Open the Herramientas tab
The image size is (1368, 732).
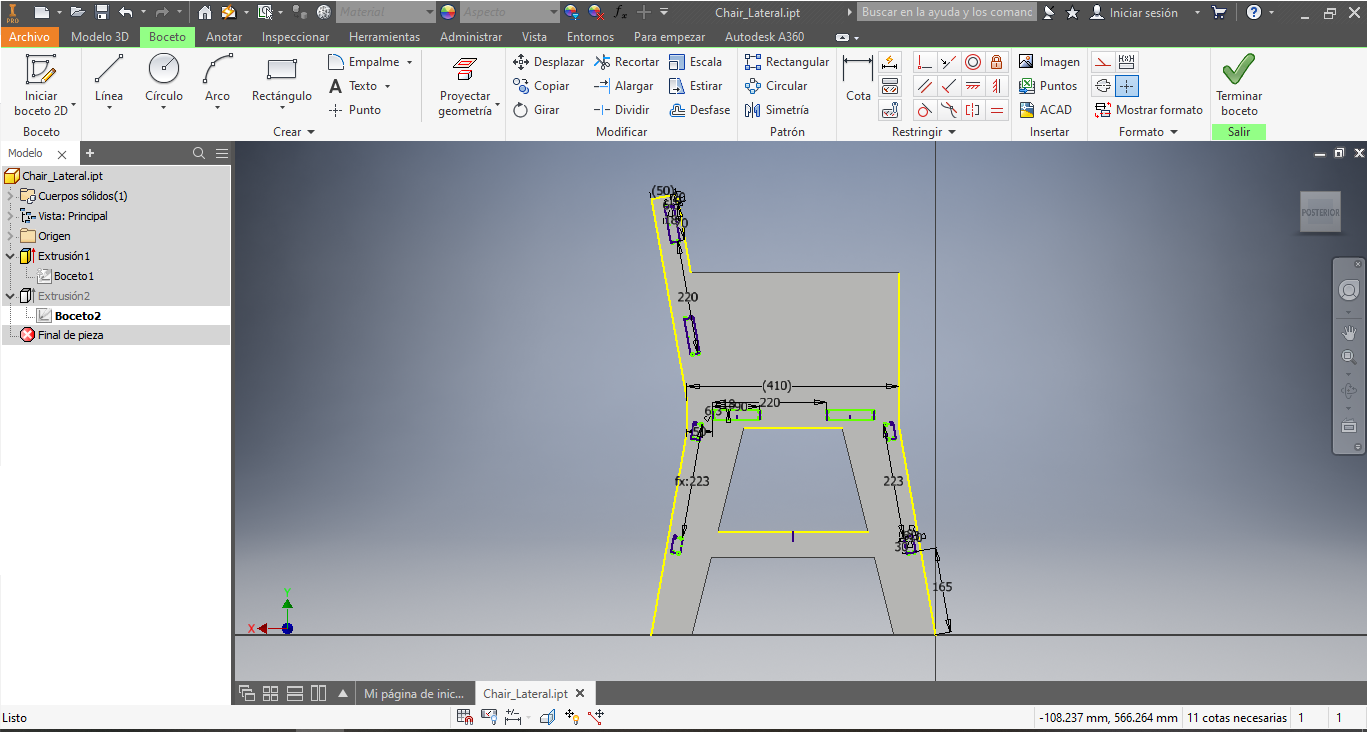pos(384,37)
